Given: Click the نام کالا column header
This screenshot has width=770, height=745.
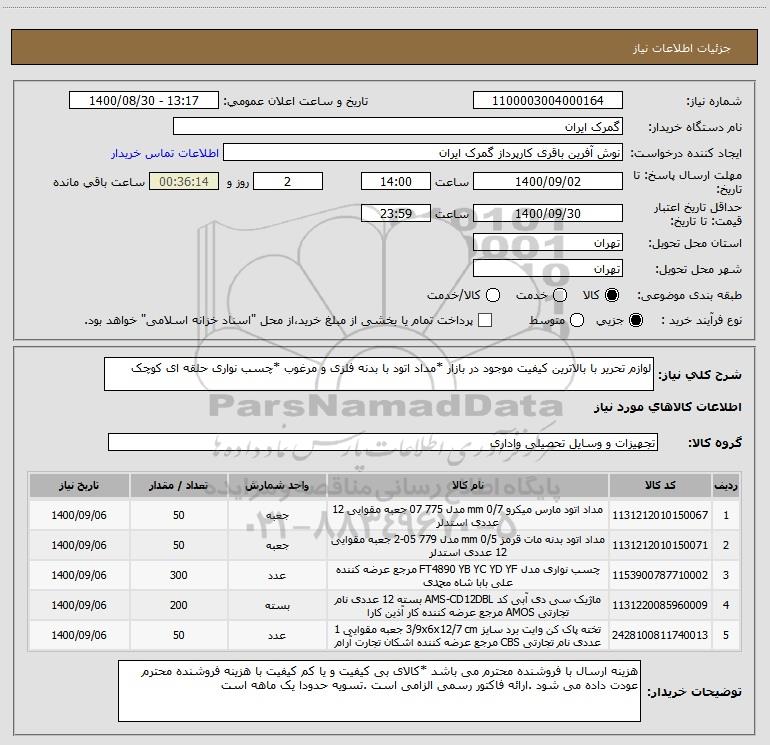Looking at the screenshot, I should click(x=468, y=486).
